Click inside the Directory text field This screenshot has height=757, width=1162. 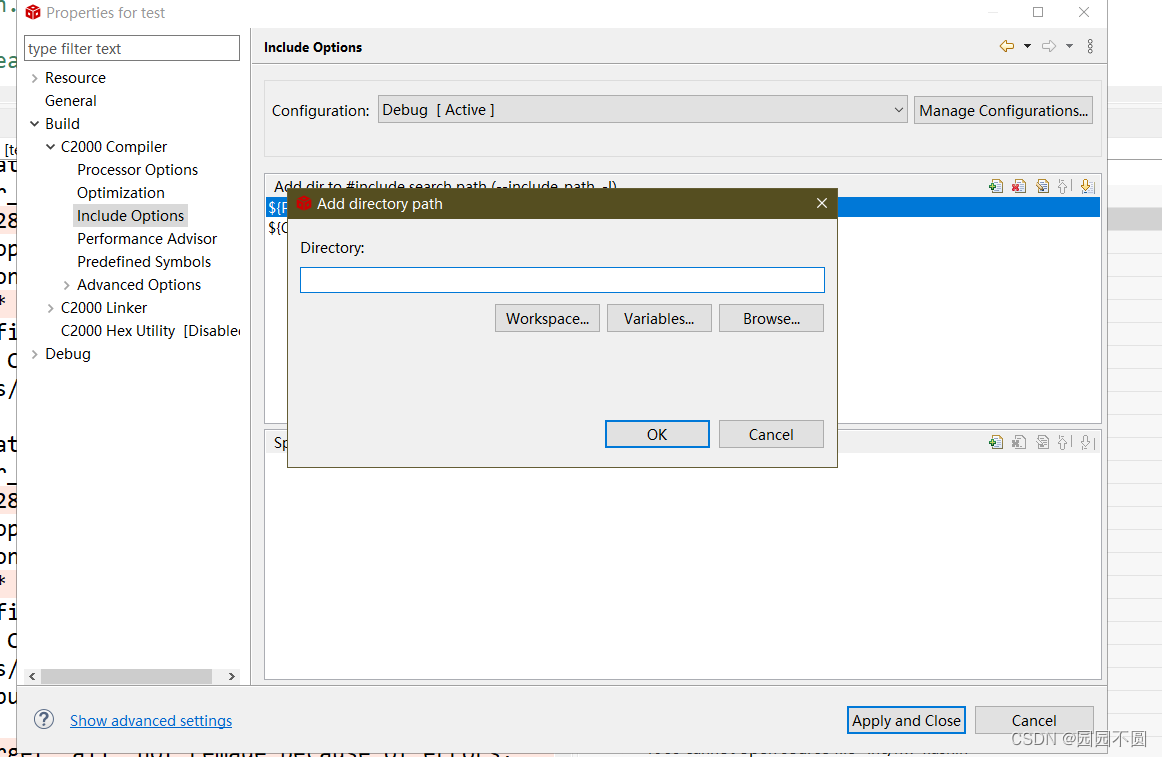point(562,279)
